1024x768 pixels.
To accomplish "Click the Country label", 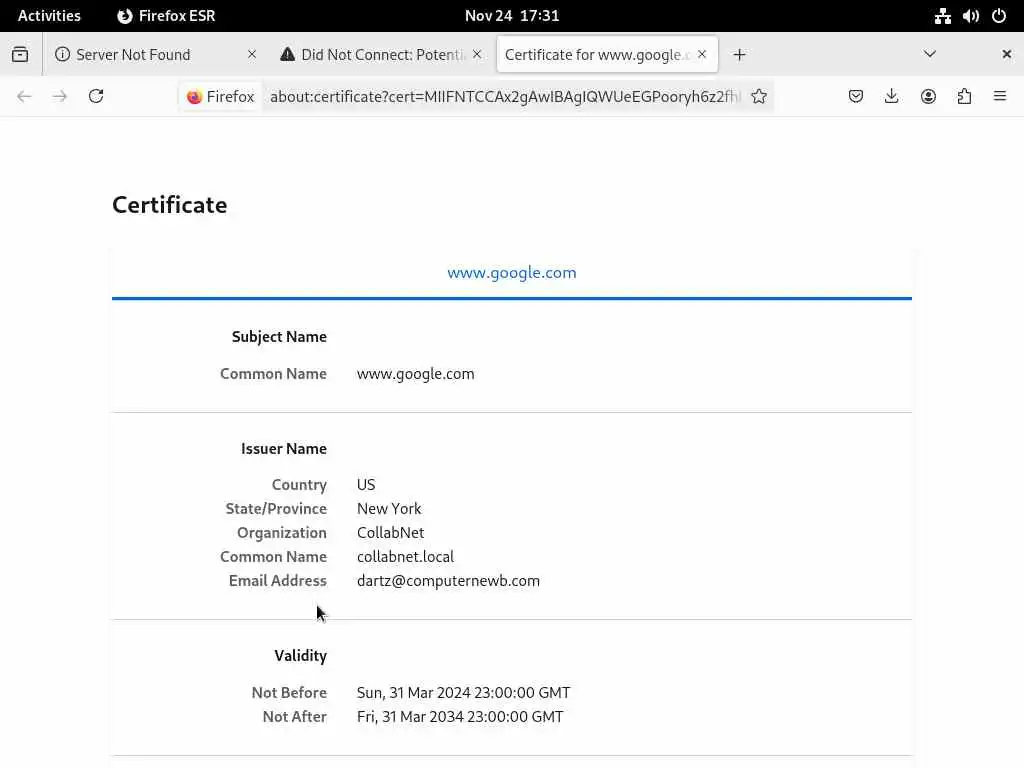I will [x=299, y=485].
